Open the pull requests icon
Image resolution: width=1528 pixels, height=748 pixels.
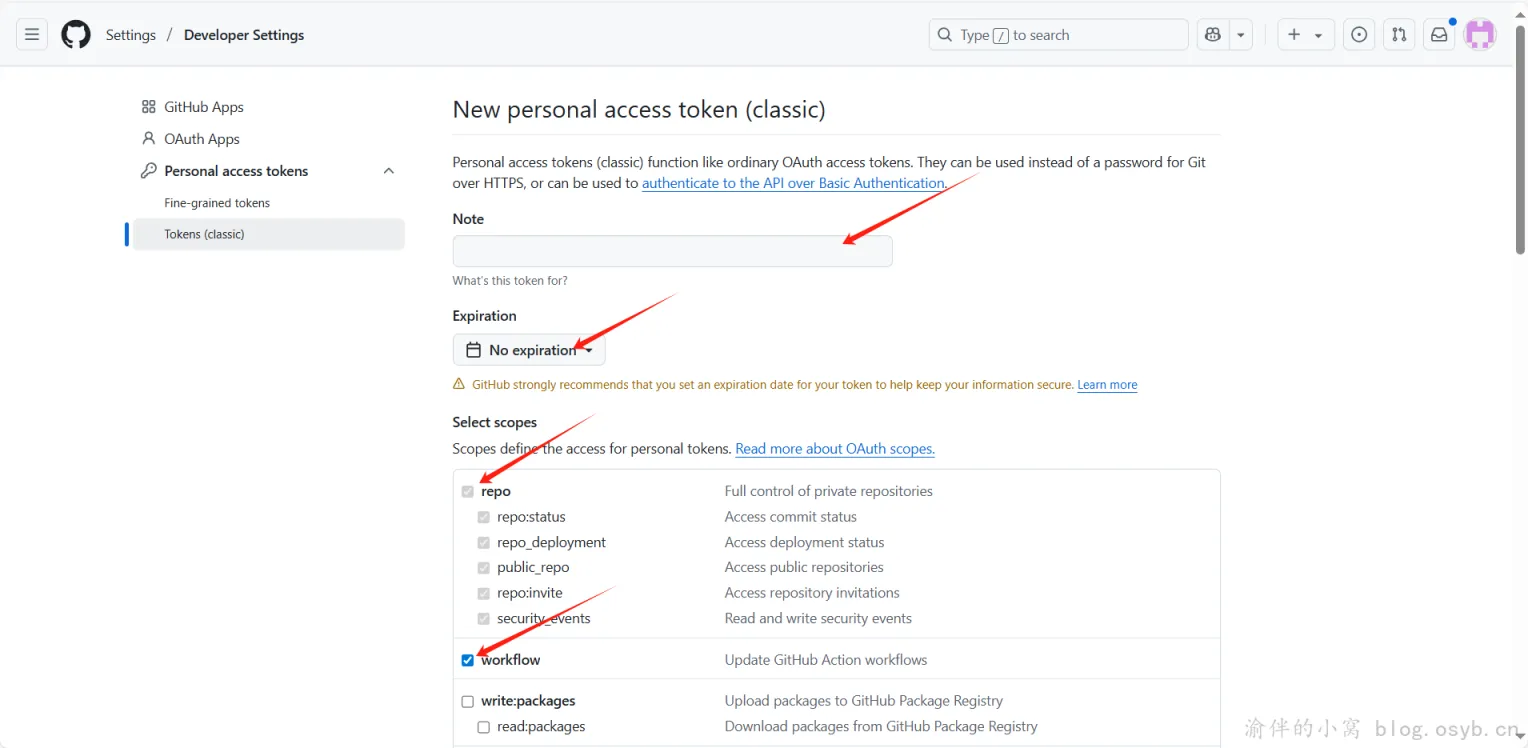pos(1399,35)
